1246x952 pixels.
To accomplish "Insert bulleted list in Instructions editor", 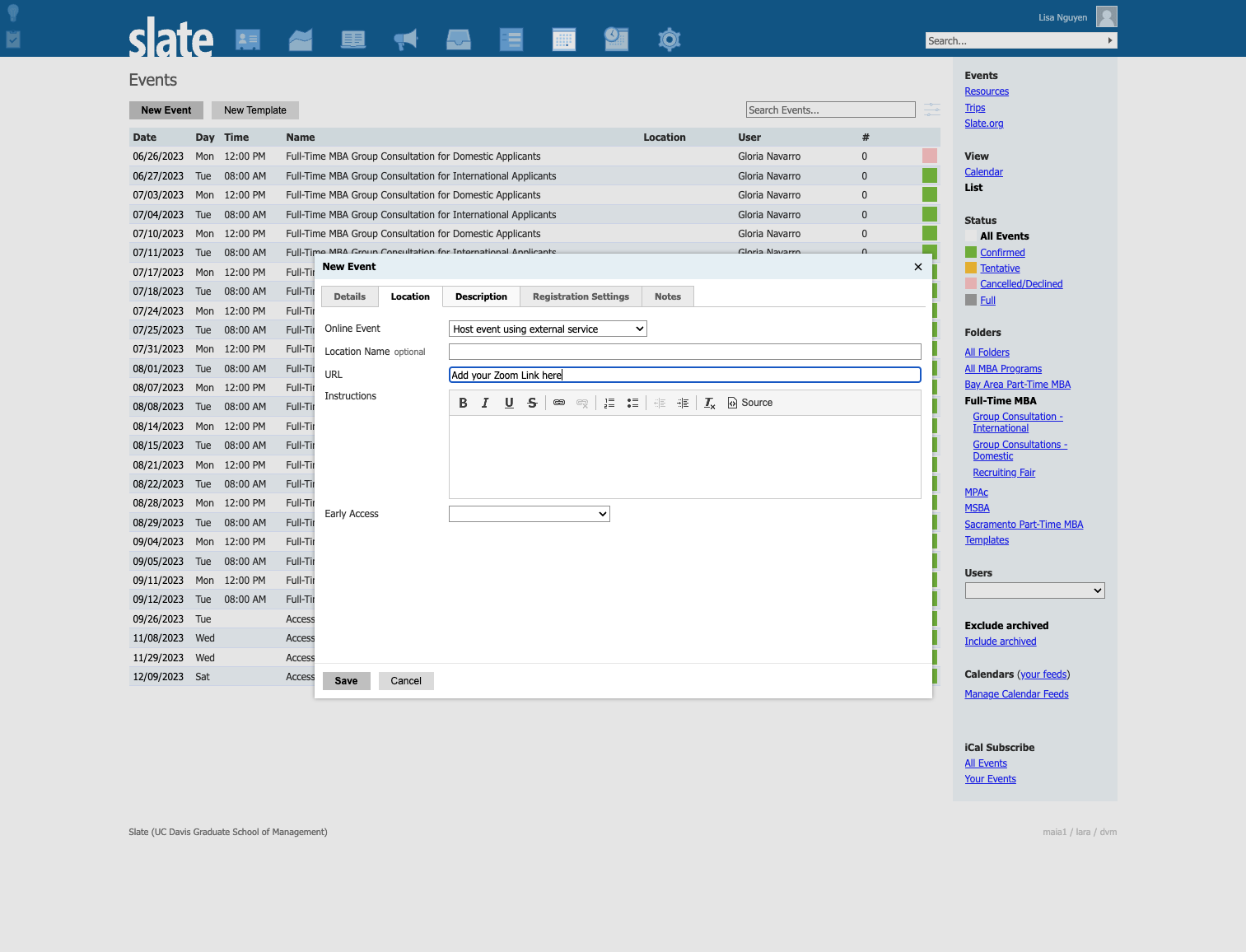I will point(632,403).
